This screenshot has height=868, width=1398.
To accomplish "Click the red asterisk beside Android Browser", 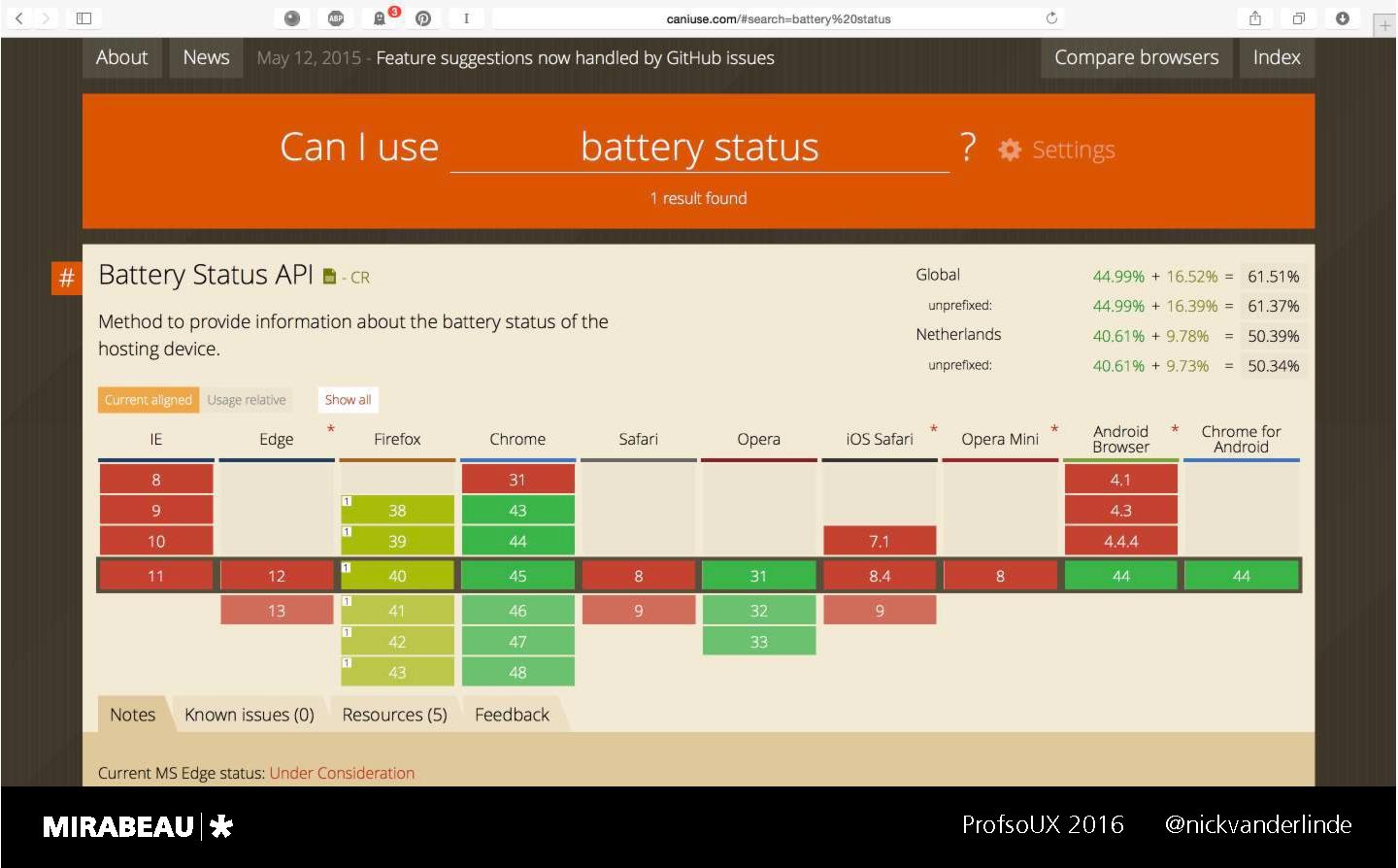I will coord(1175,429).
